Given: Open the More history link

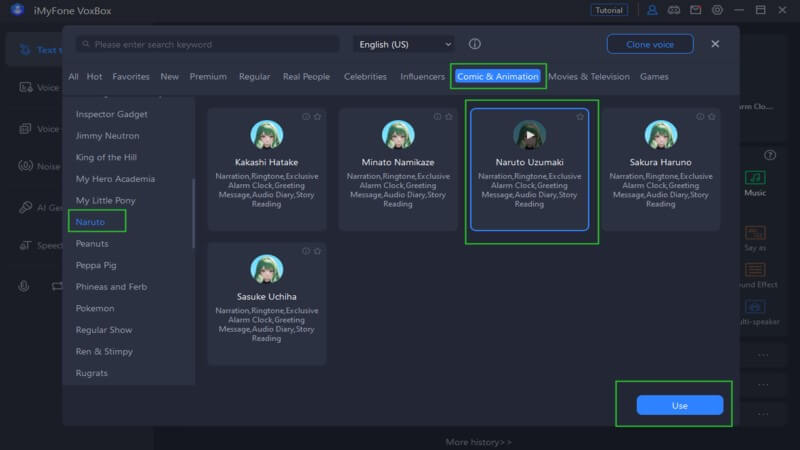Looking at the screenshot, I should coord(479,442).
